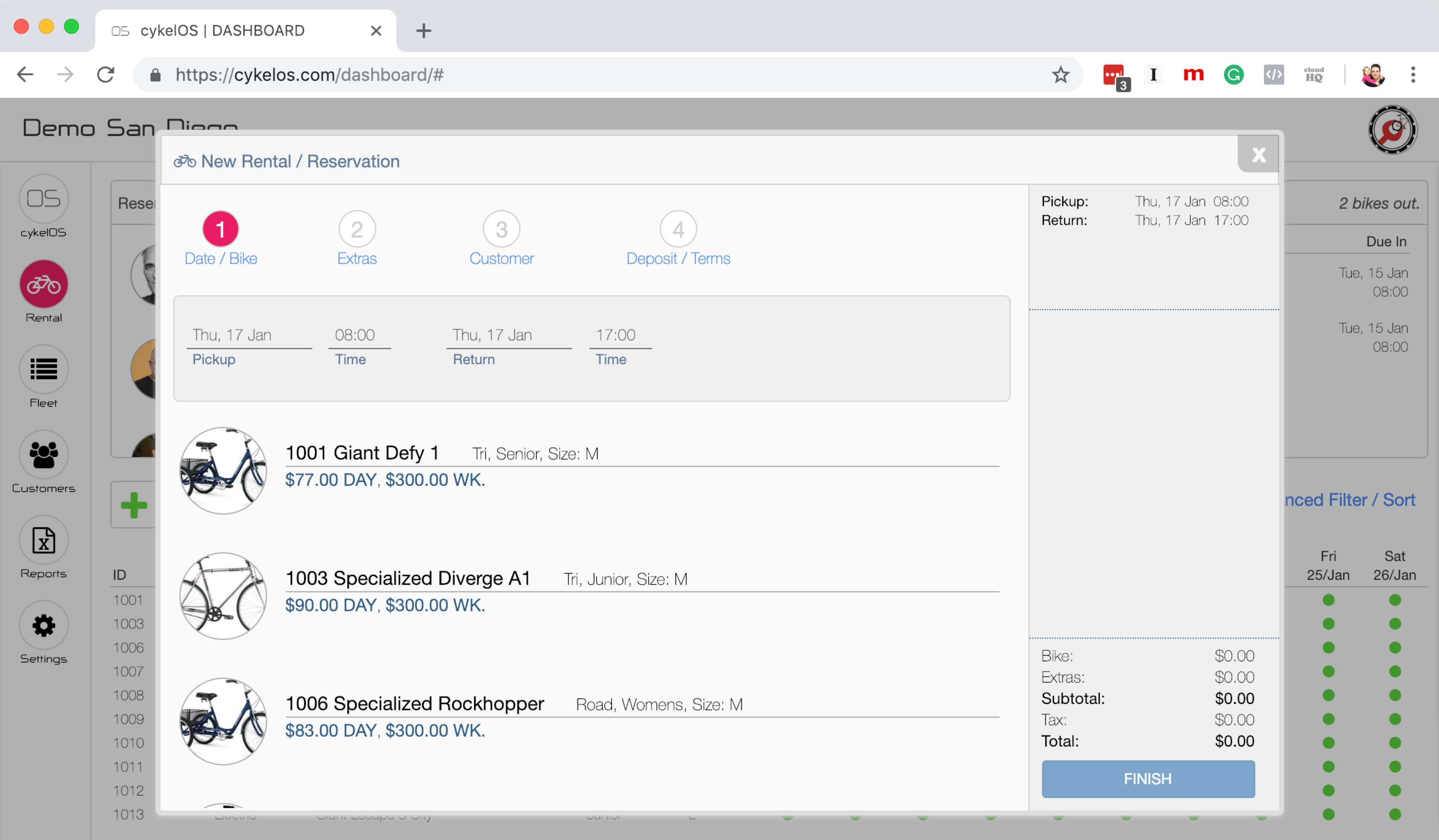The height and width of the screenshot is (840, 1439).
Task: Click the Fri 25/Jan availability dot for 1008
Action: (x=1329, y=696)
